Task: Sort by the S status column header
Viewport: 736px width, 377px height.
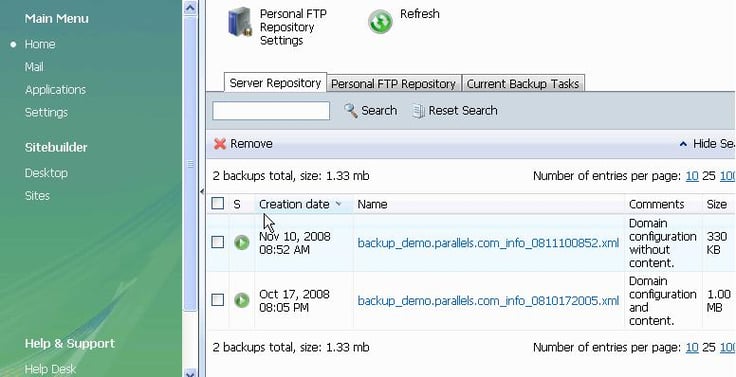Action: coord(237,204)
